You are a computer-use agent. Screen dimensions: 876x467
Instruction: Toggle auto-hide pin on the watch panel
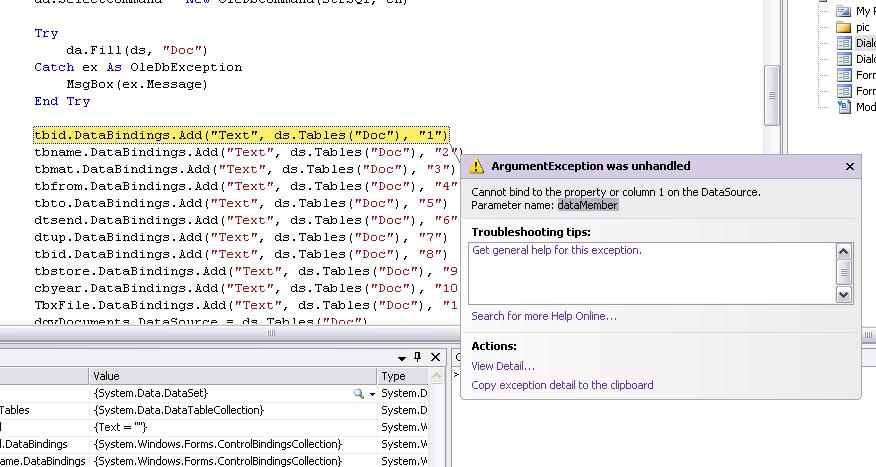(x=418, y=357)
